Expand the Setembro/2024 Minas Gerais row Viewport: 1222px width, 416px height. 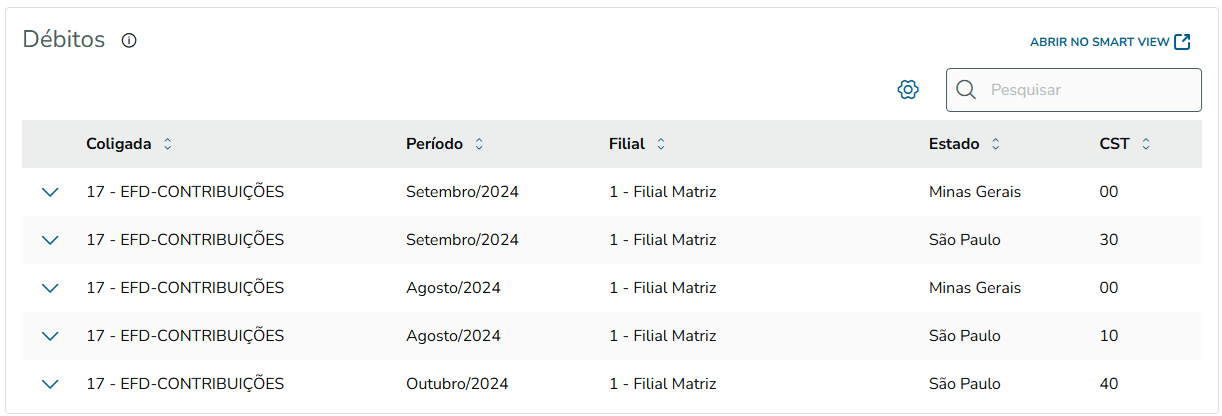[x=51, y=192]
